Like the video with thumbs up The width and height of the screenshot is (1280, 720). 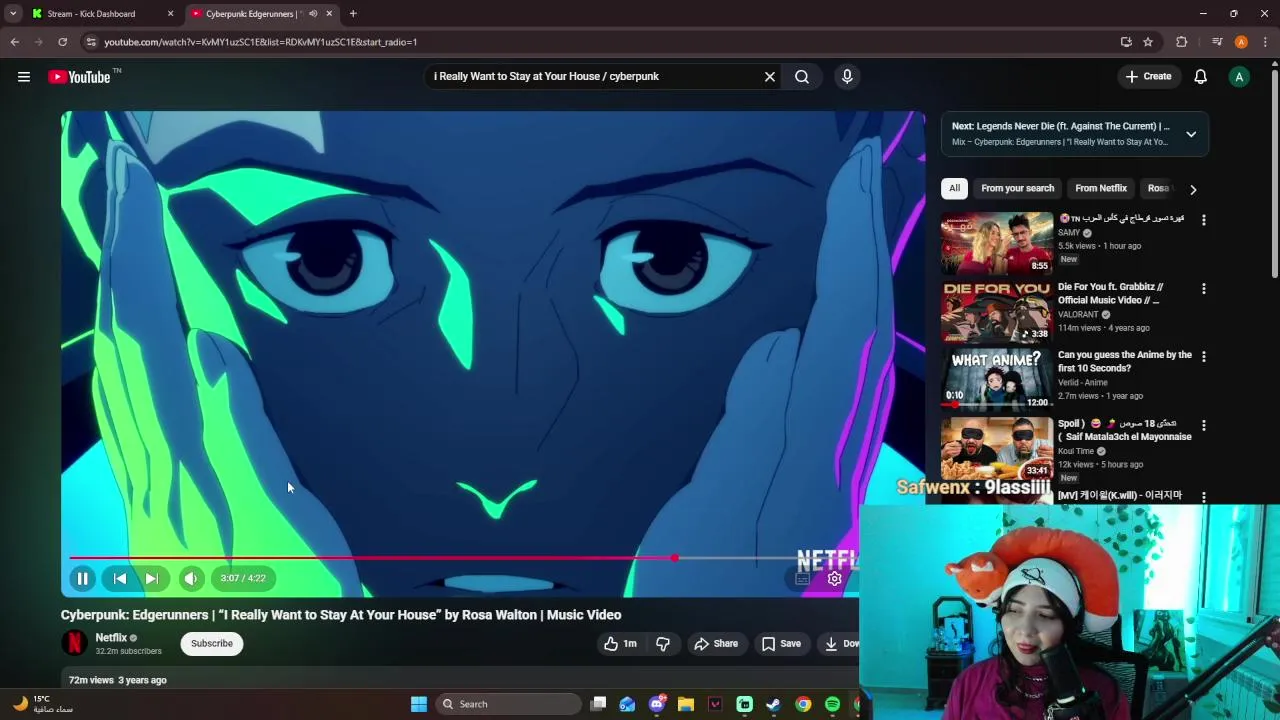620,643
